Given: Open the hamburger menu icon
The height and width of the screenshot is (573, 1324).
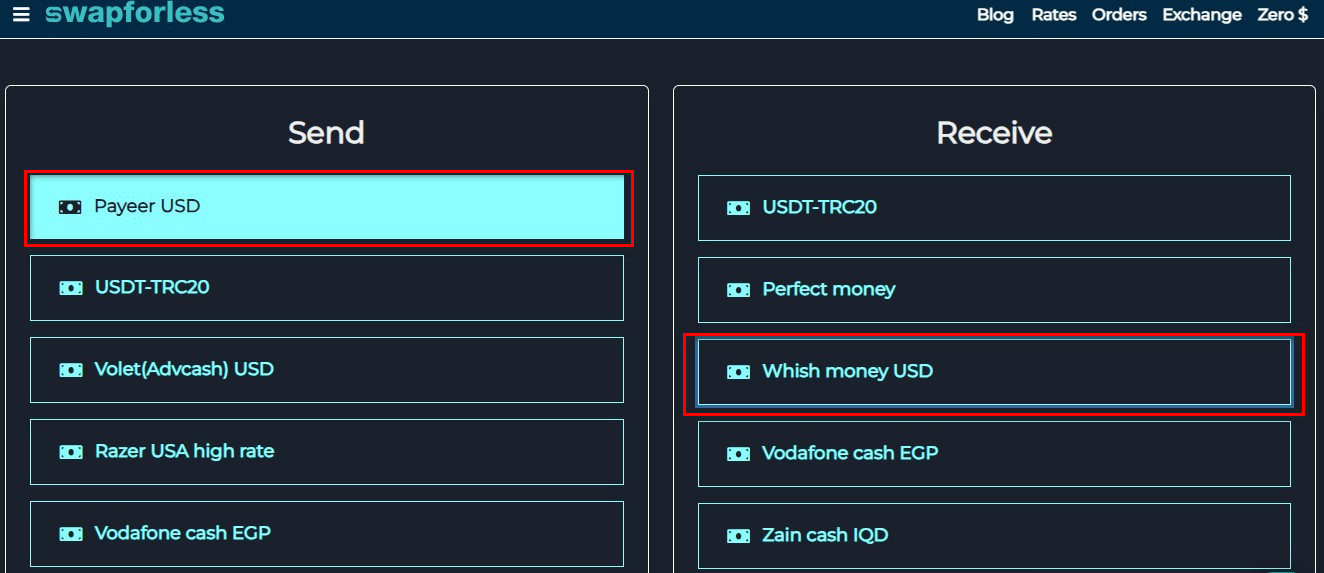Looking at the screenshot, I should 21,15.
